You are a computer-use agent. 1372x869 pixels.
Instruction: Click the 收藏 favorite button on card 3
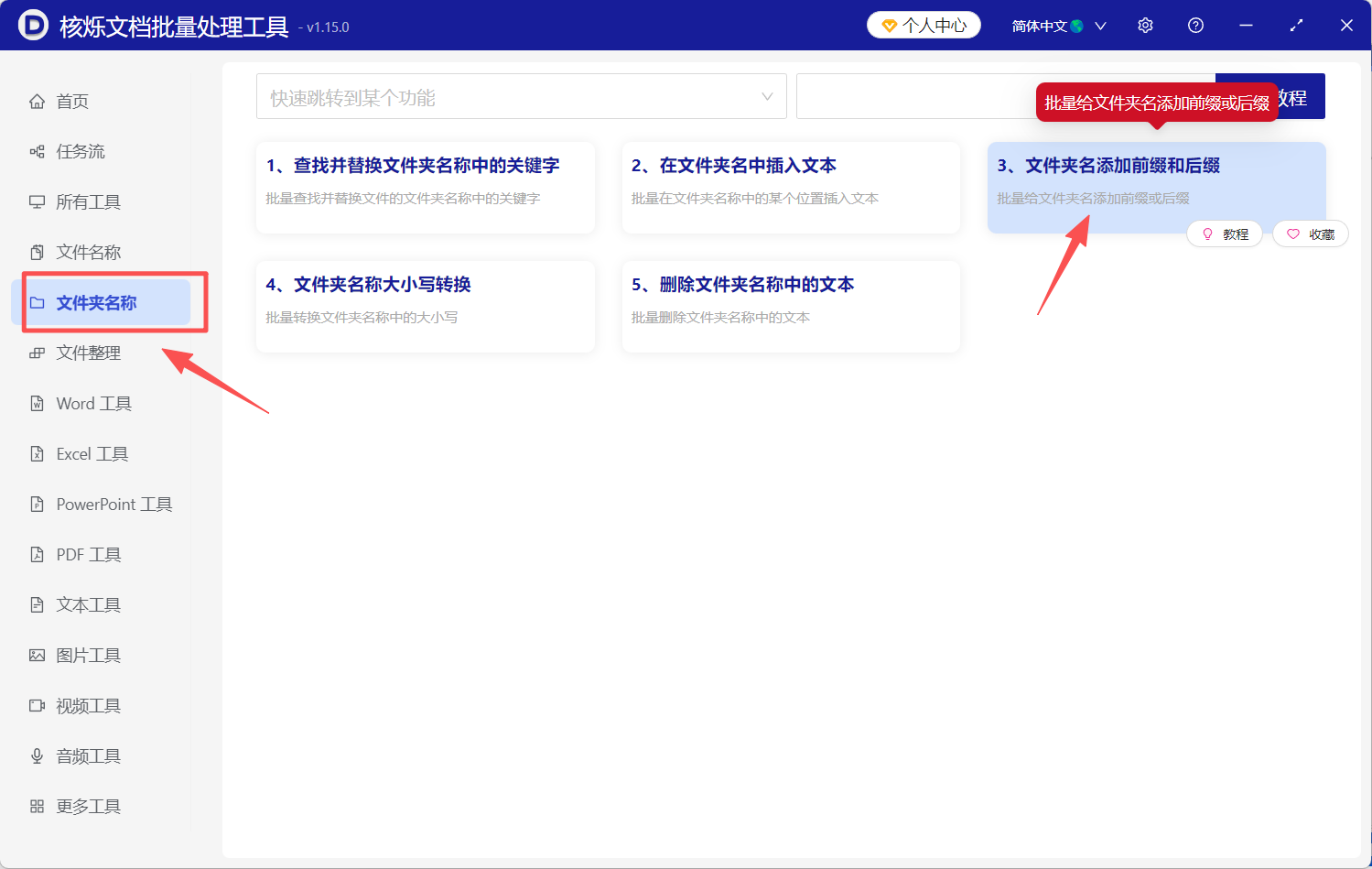[1311, 234]
